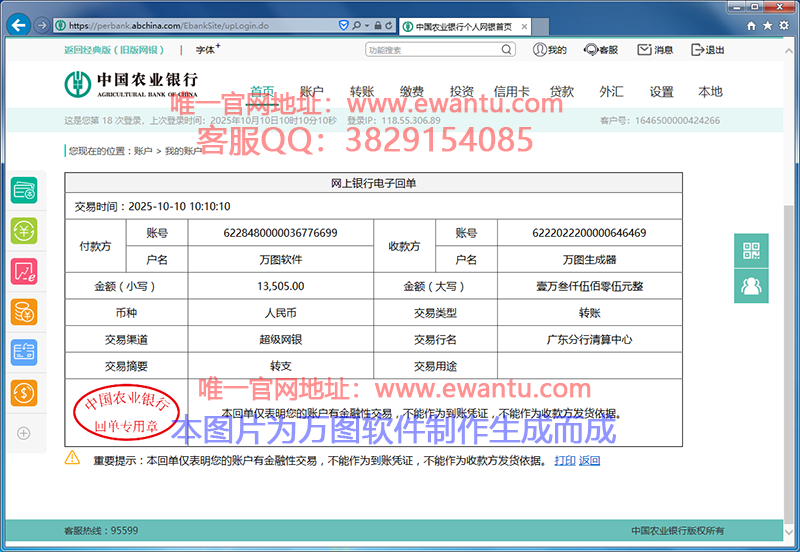This screenshot has height=552, width=800.
Task: Click the browser back arrow button
Action: coord(18,25)
